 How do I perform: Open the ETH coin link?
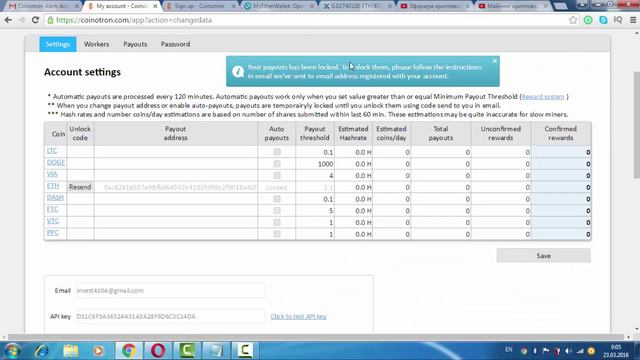click(x=53, y=186)
